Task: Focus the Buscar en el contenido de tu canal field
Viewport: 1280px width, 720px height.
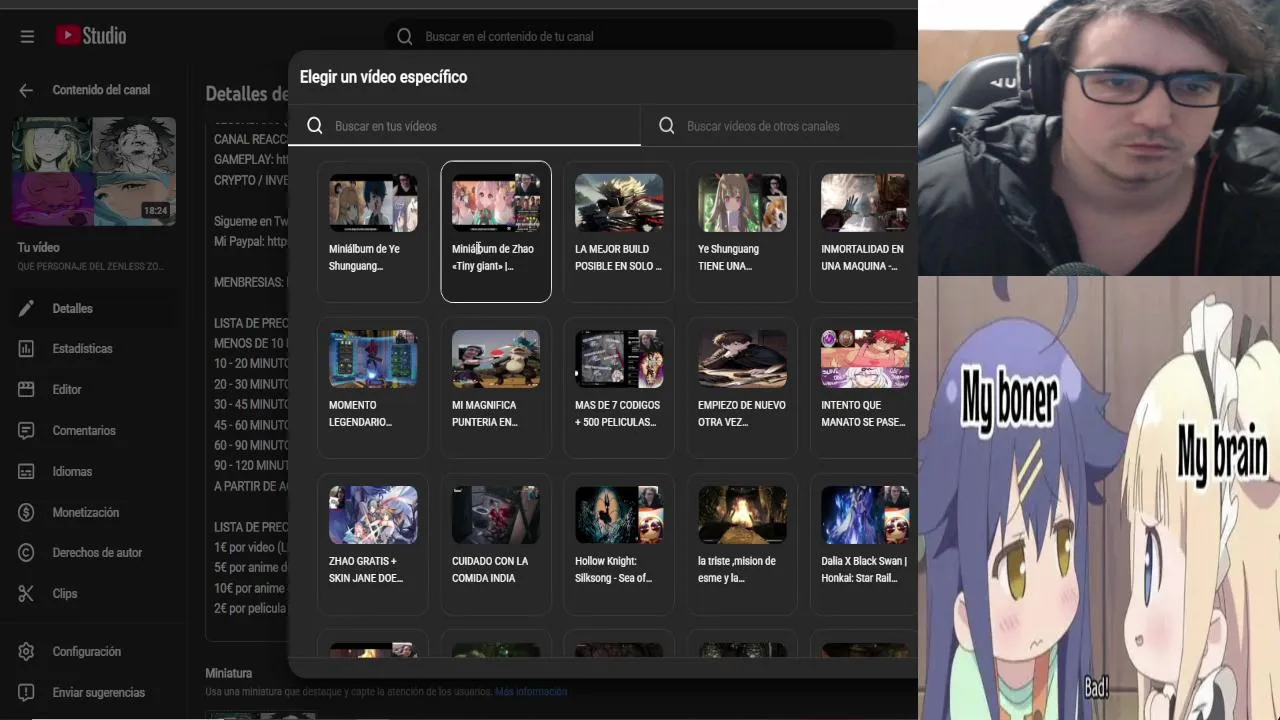Action: point(640,36)
